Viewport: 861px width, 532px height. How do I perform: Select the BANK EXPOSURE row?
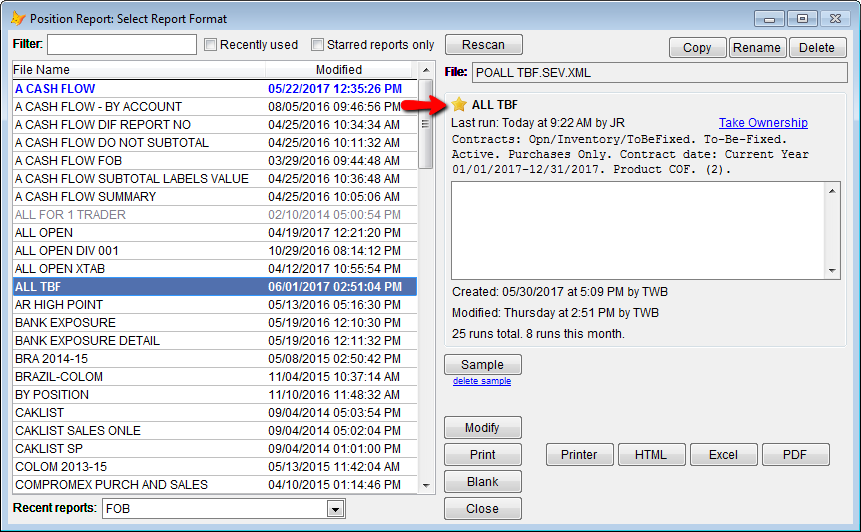point(215,323)
